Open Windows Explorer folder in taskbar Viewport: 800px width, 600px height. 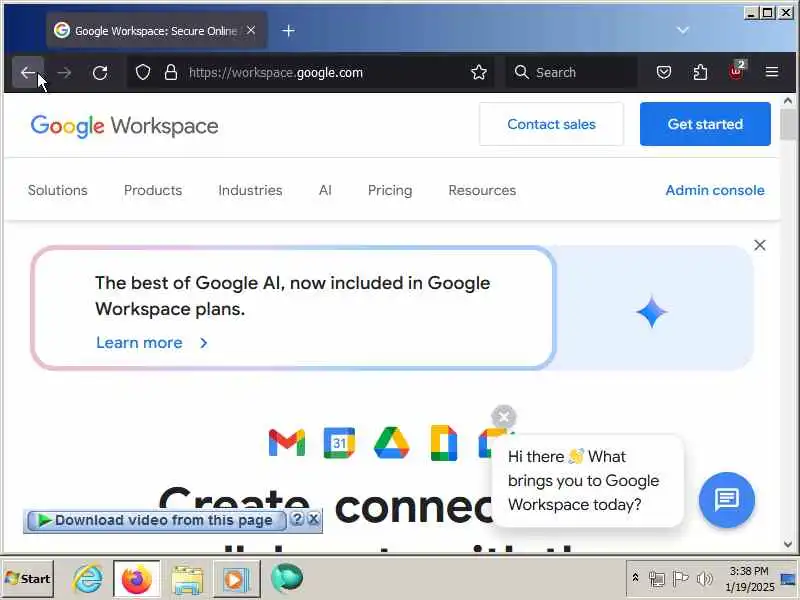(x=187, y=580)
